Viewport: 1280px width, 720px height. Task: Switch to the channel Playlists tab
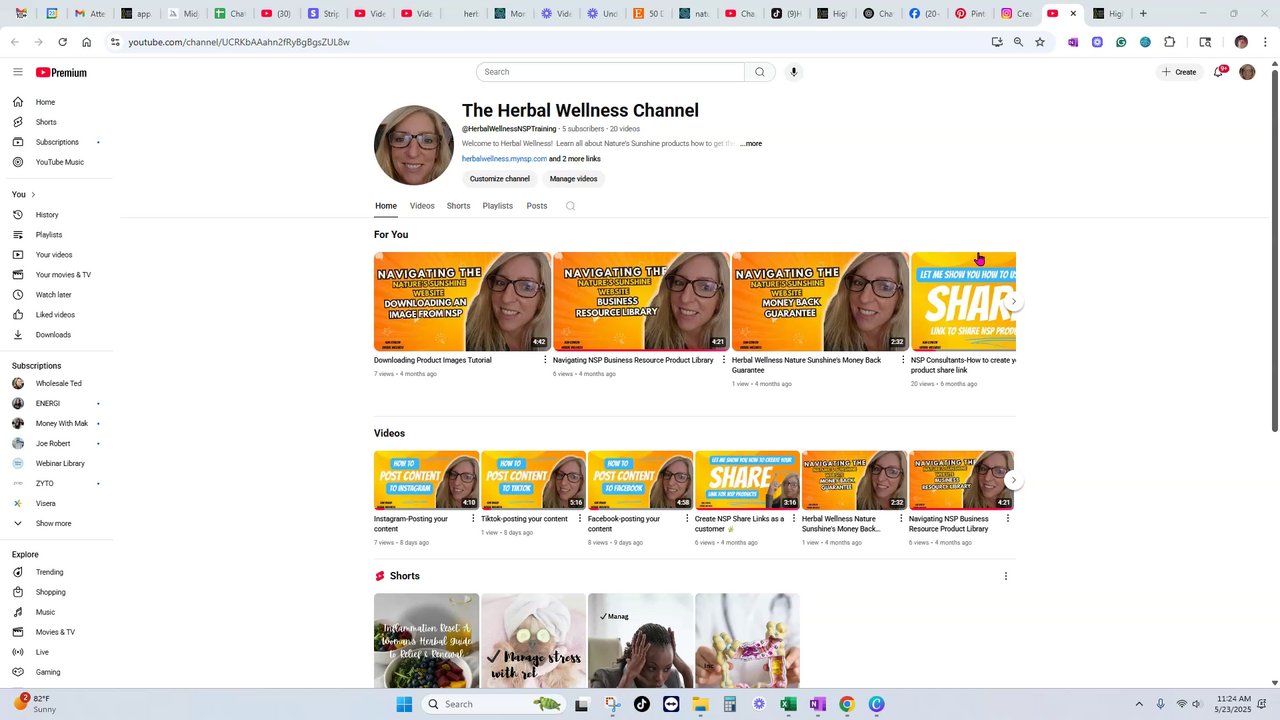[497, 206]
